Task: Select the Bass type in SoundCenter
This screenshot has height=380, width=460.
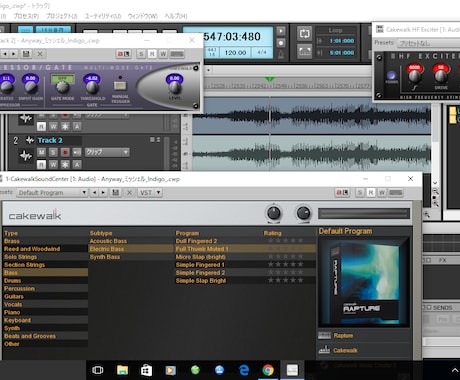Action: pos(45,273)
